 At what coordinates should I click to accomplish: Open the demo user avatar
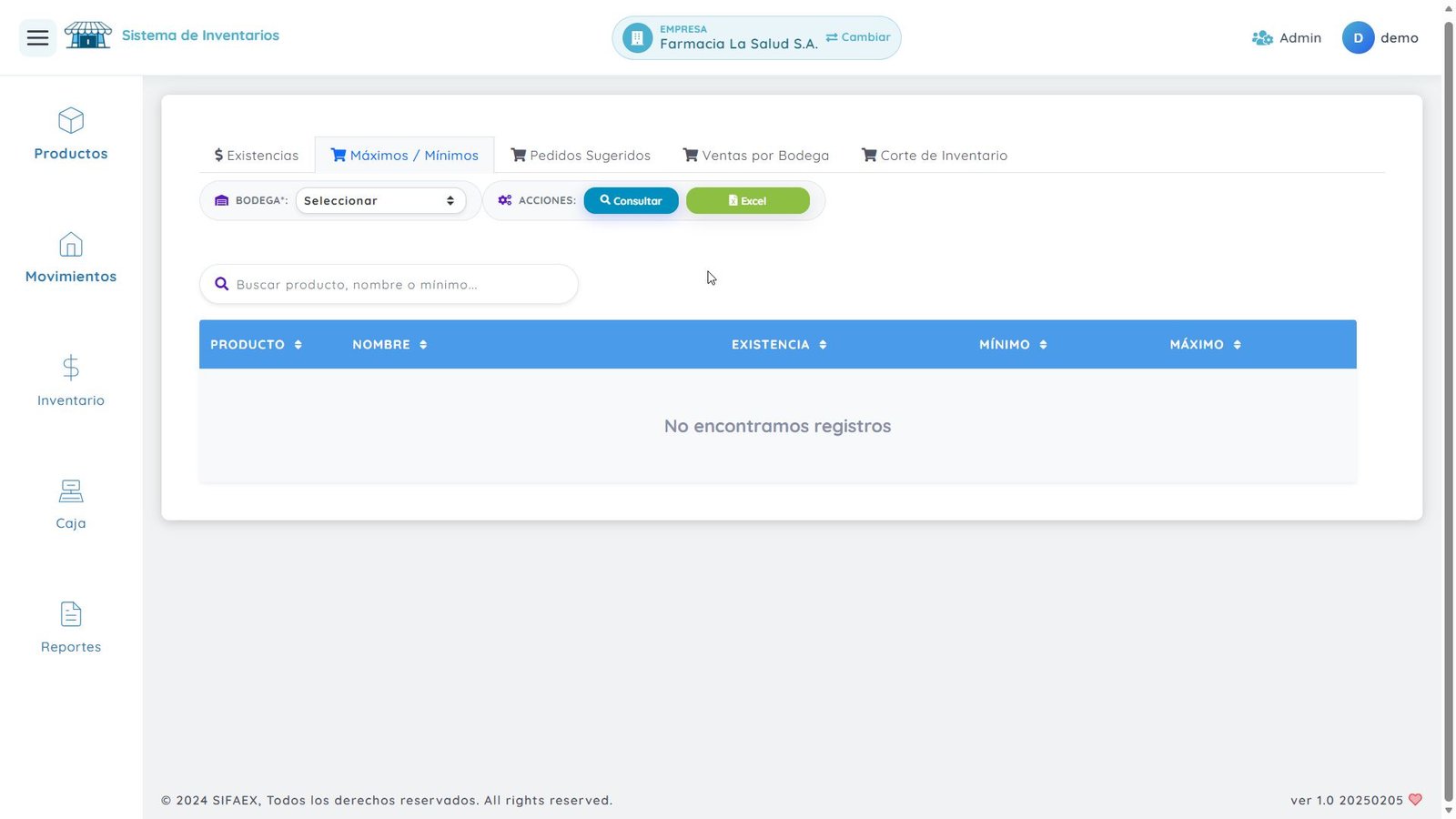[x=1358, y=38]
